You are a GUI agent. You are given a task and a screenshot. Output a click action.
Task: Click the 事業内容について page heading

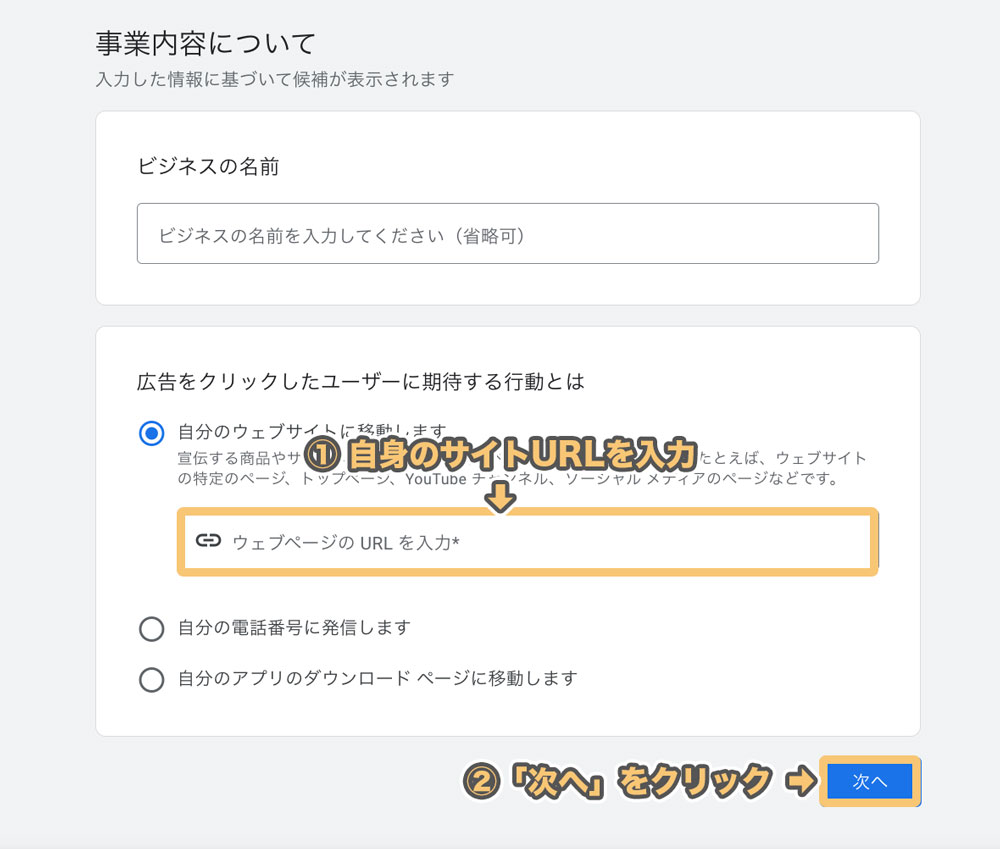[x=206, y=43]
